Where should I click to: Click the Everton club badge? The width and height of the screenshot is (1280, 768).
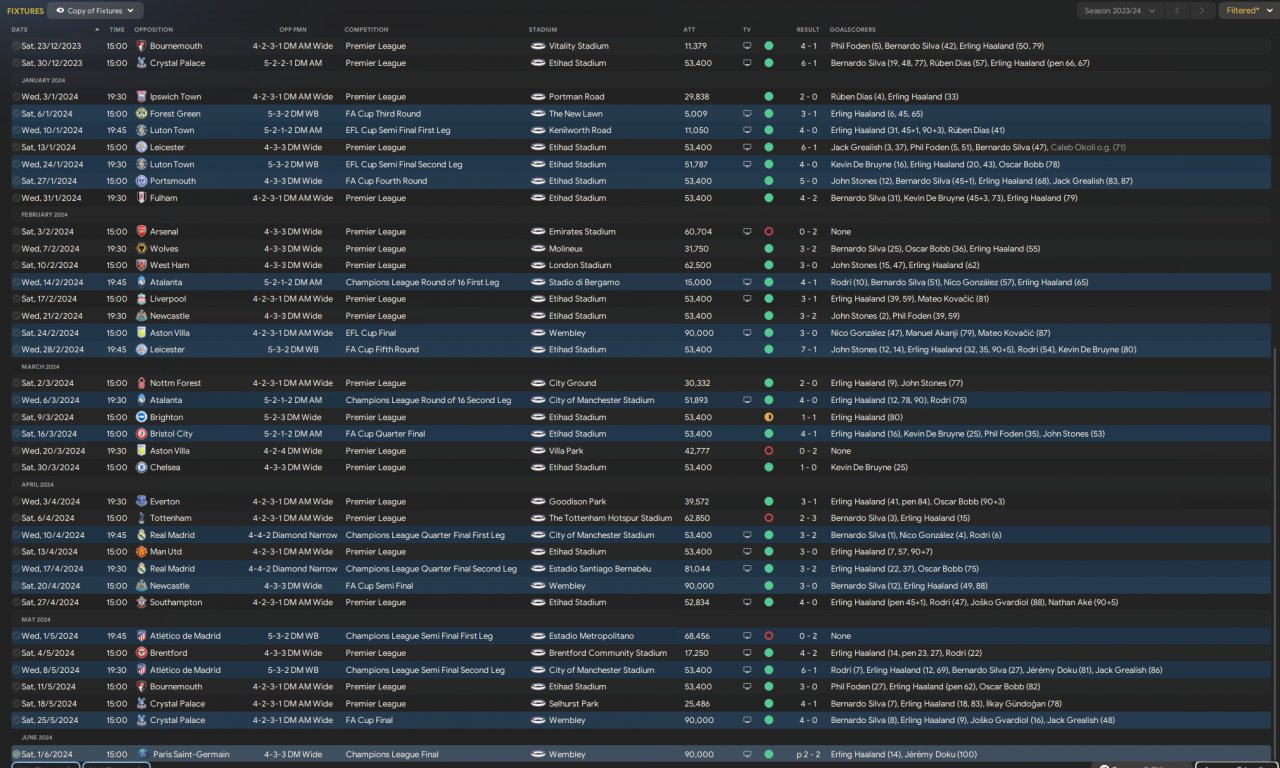click(x=141, y=502)
